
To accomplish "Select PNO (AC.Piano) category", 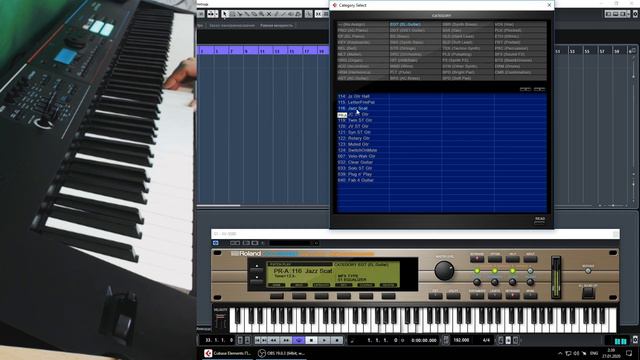I will [x=363, y=30].
